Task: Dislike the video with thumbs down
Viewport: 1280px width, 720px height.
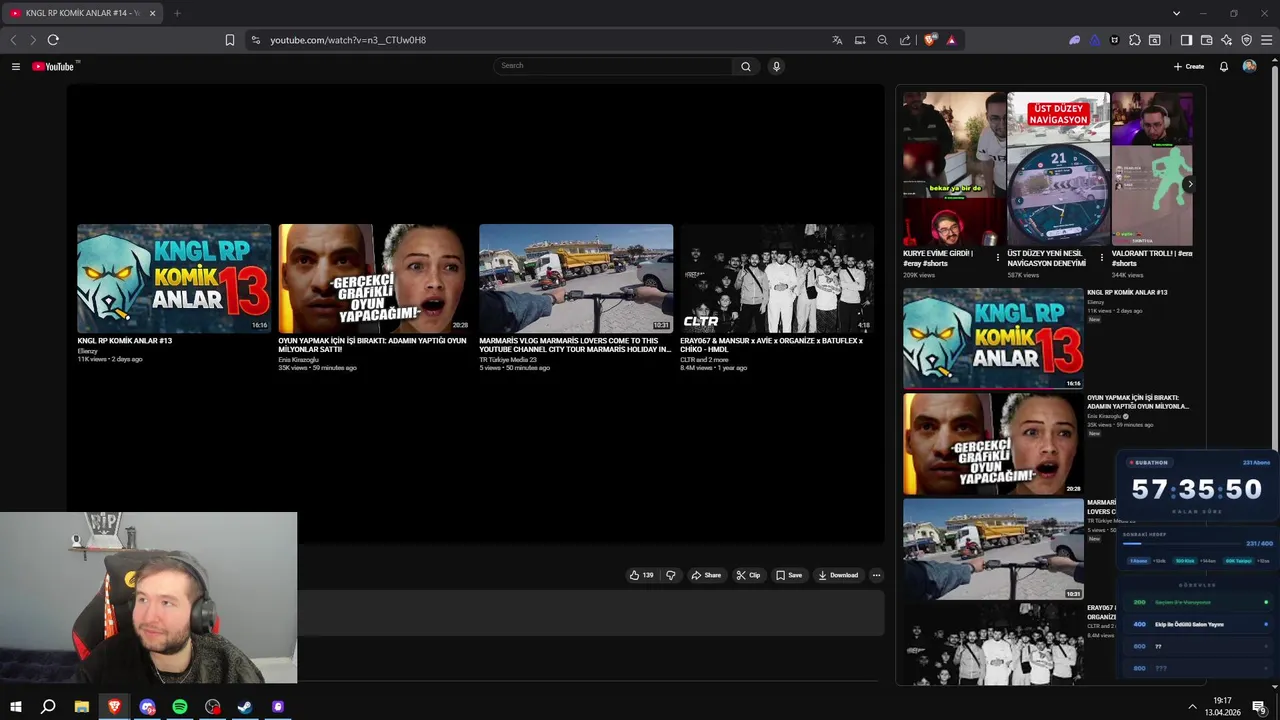Action: pos(670,575)
